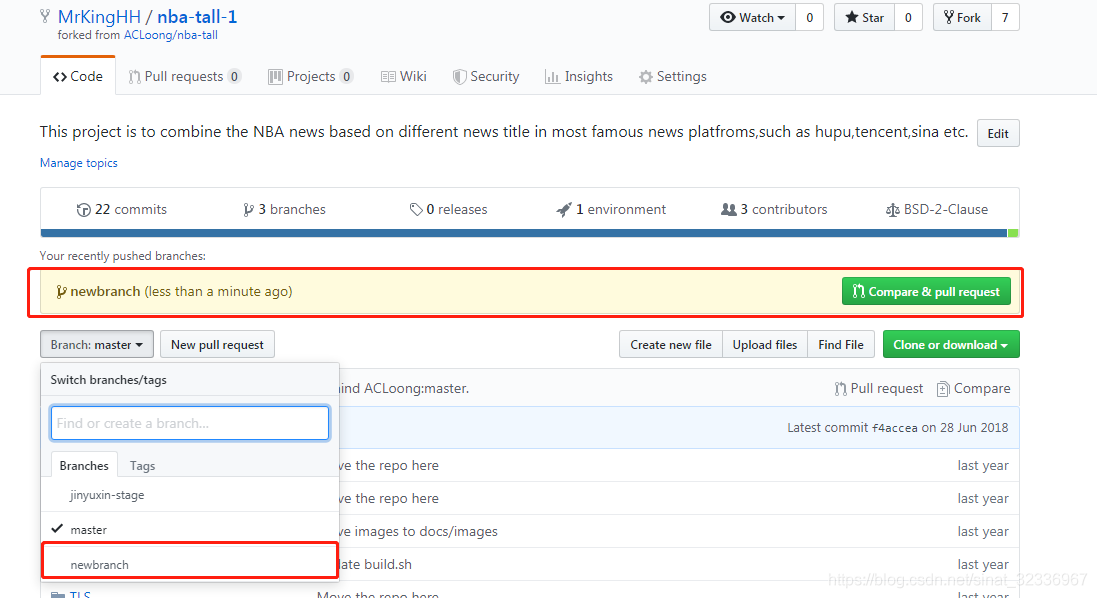This screenshot has width=1097, height=598.
Task: Click the language breakdown color bar
Action: [530, 233]
